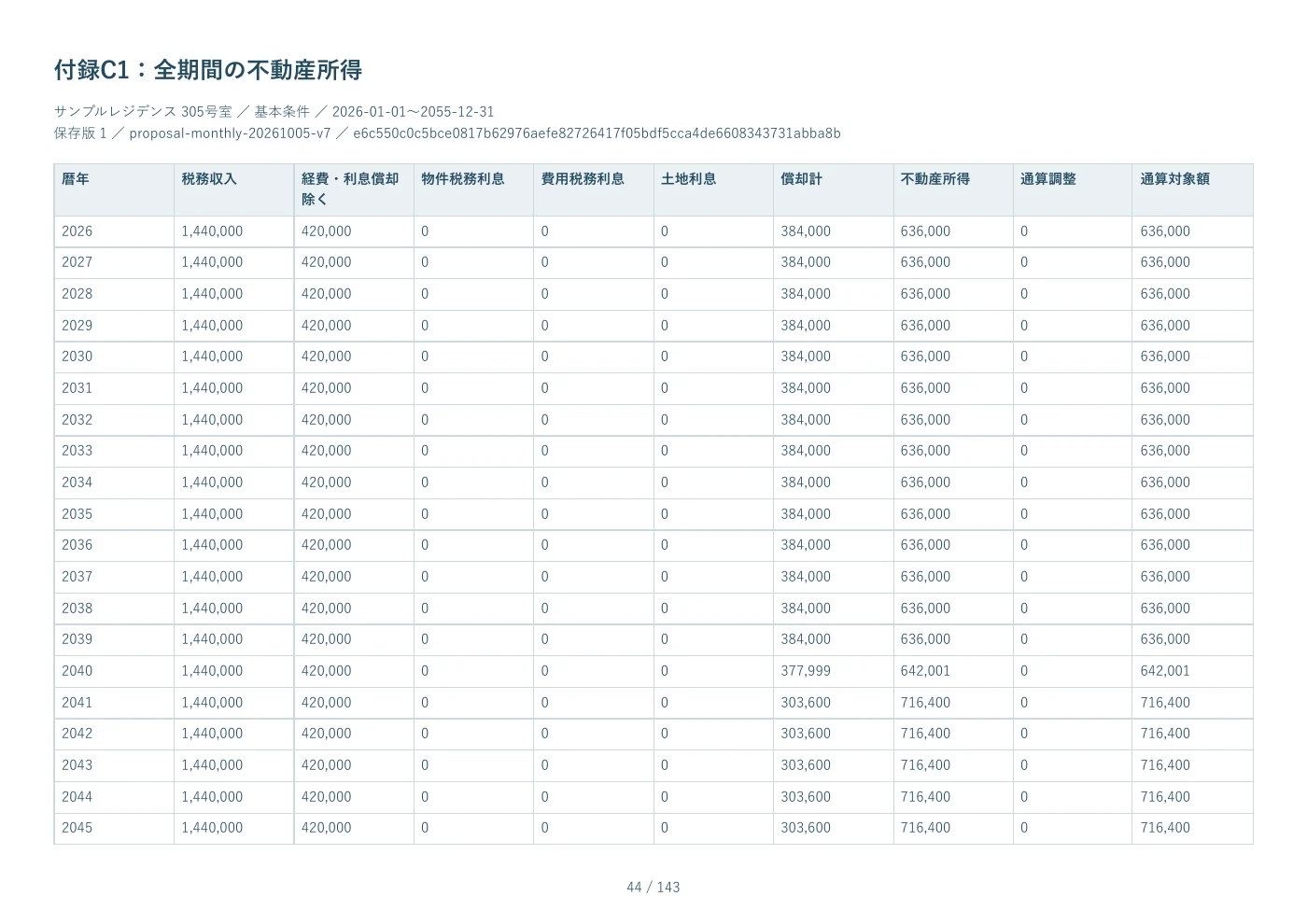Select the 2031 year cell
Viewport: 1307px width, 924px height.
[114, 388]
